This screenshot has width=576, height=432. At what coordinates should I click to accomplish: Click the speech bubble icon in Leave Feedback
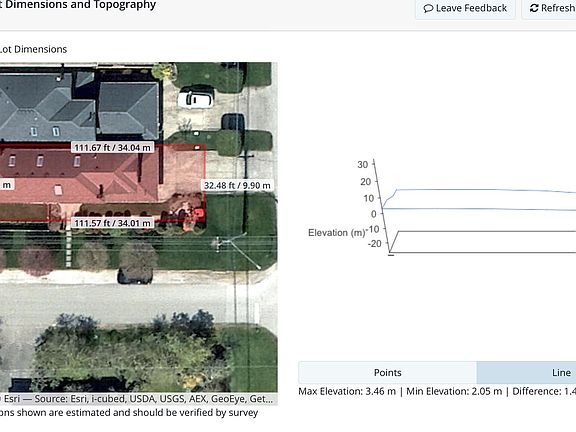point(428,8)
